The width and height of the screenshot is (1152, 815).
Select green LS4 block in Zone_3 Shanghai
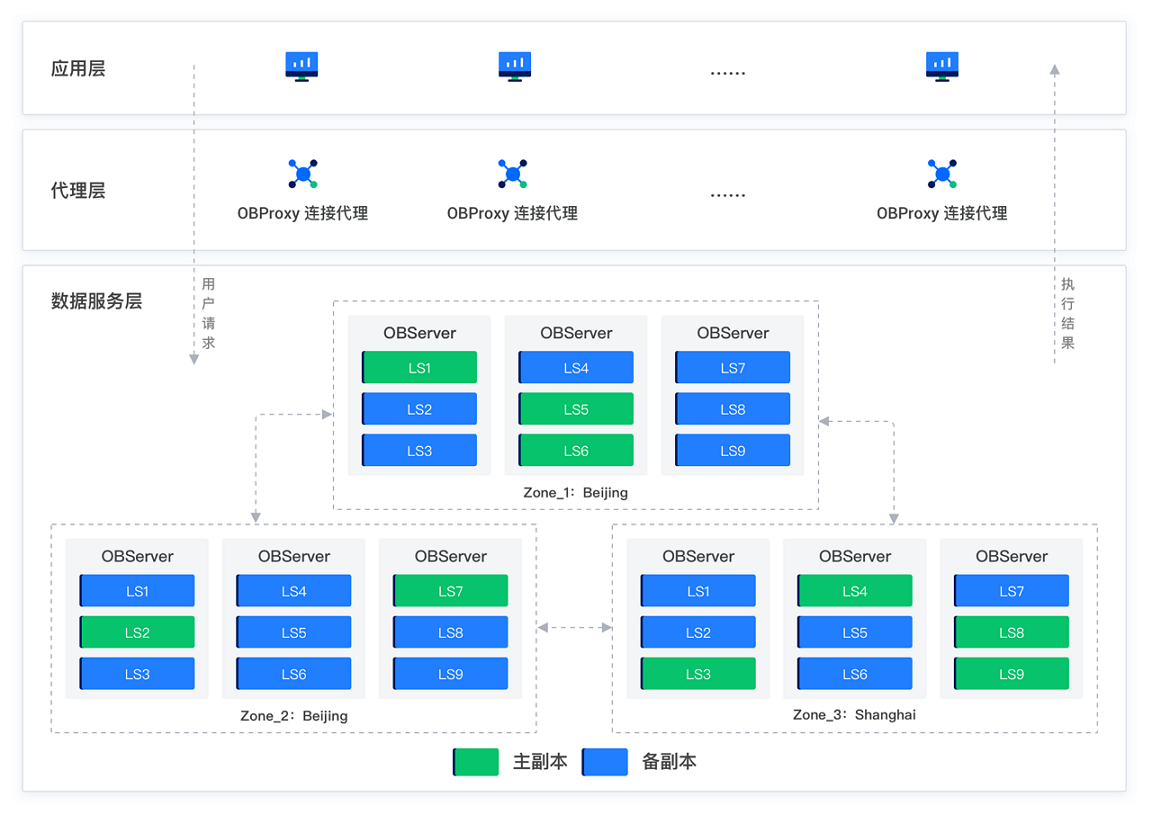(x=854, y=591)
